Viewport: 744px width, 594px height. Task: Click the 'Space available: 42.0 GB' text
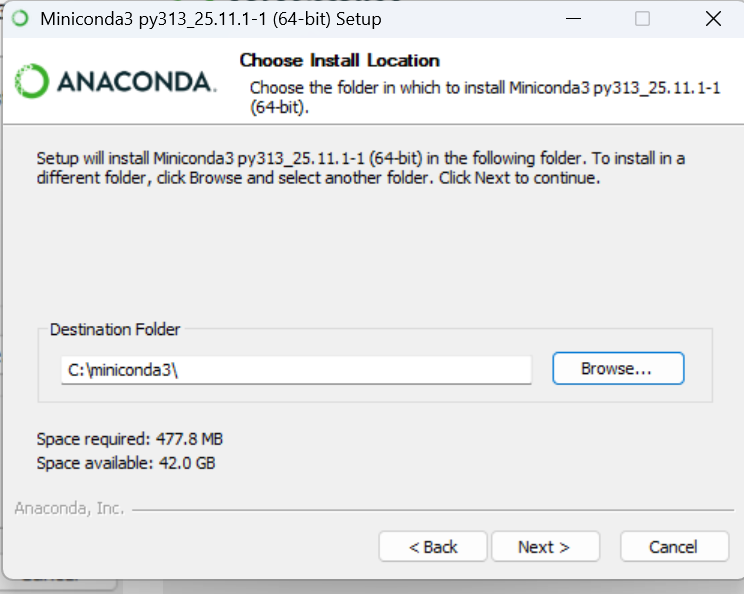126,463
